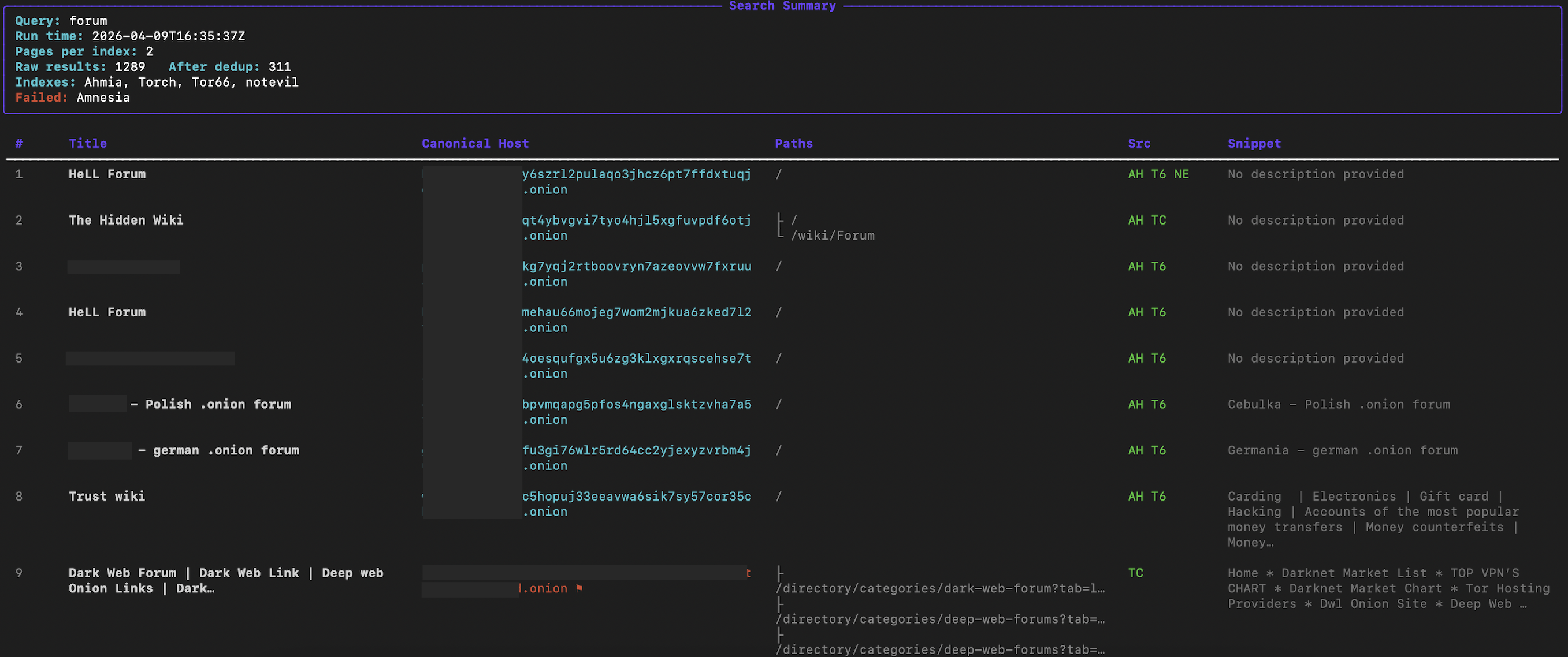The width and height of the screenshot is (1568, 657).
Task: Select the Title column header
Action: (x=88, y=144)
